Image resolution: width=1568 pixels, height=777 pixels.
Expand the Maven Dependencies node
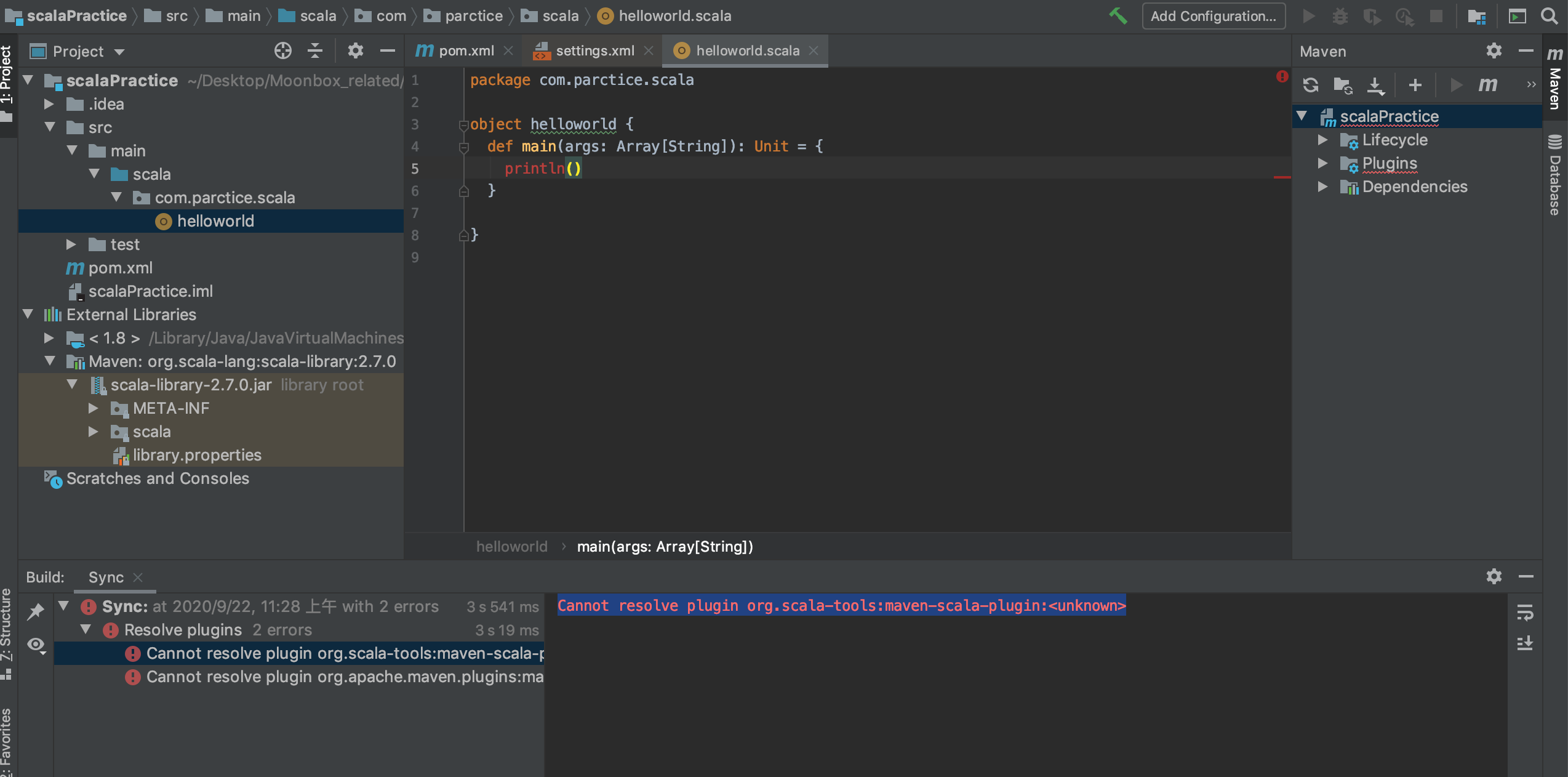point(1322,187)
